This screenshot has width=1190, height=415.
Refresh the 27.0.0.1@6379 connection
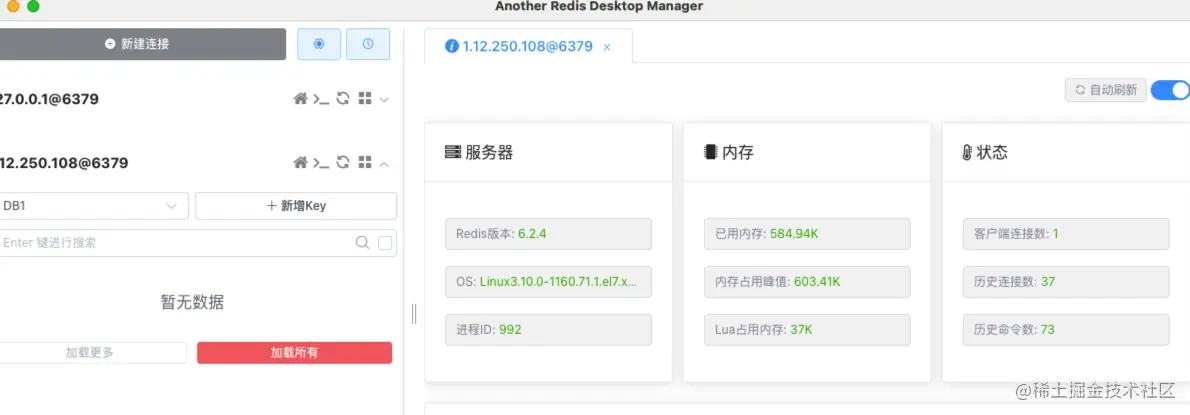(343, 99)
